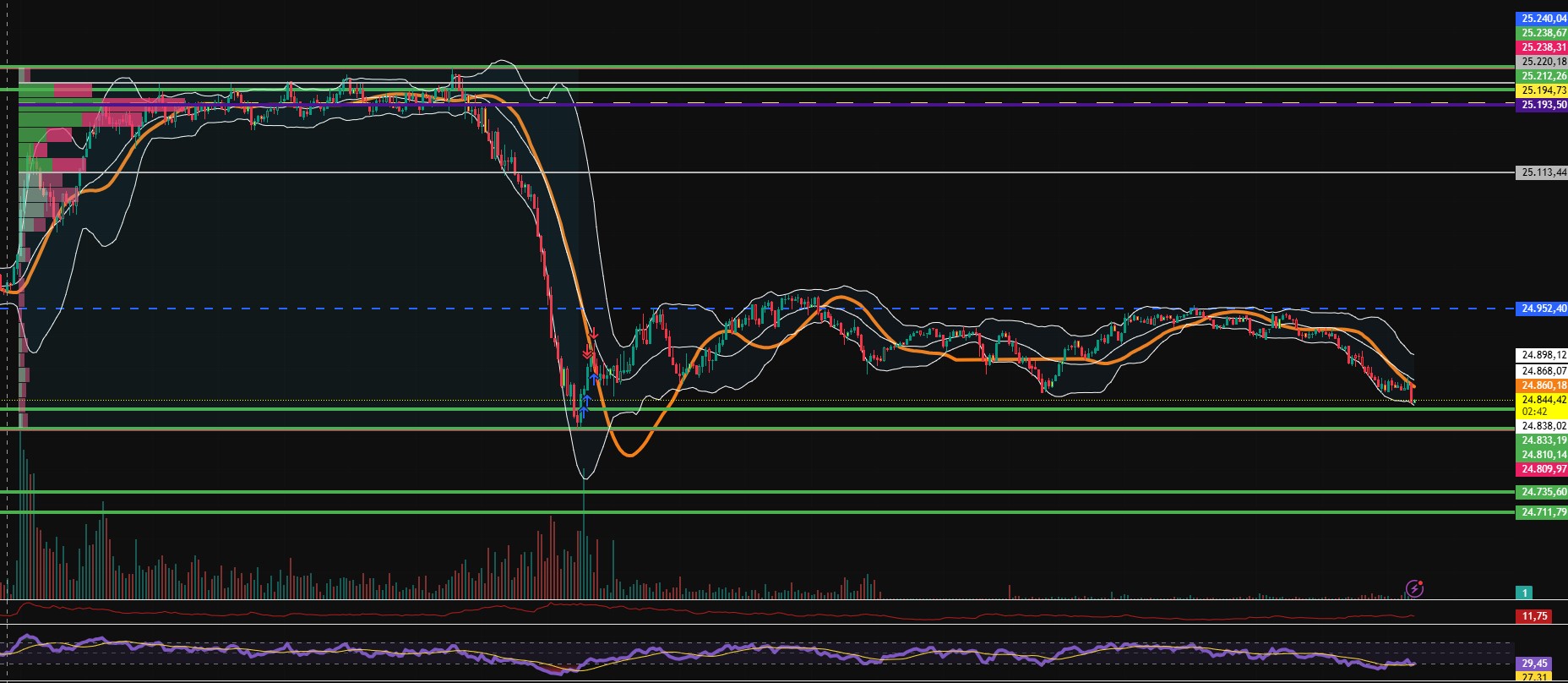Click the red 11,75 indicator value label
This screenshot has width=1568, height=683.
(x=1534, y=616)
